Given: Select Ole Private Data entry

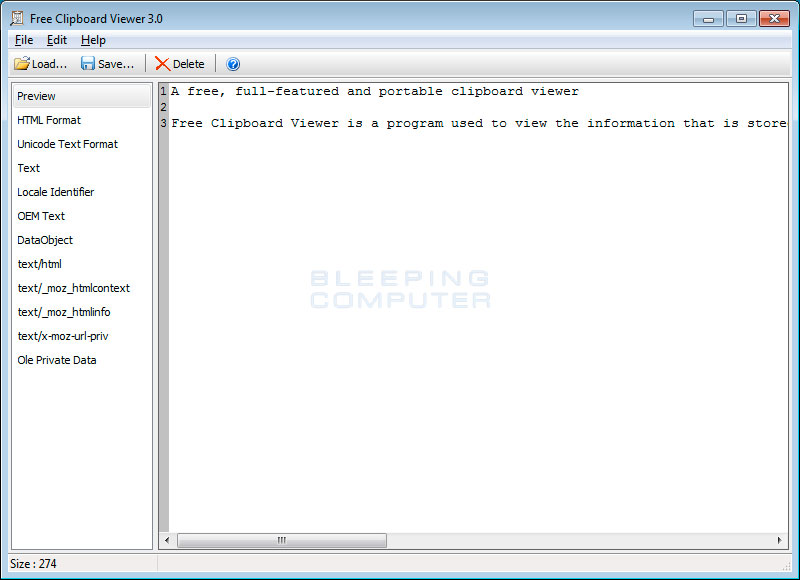Looking at the screenshot, I should [57, 360].
